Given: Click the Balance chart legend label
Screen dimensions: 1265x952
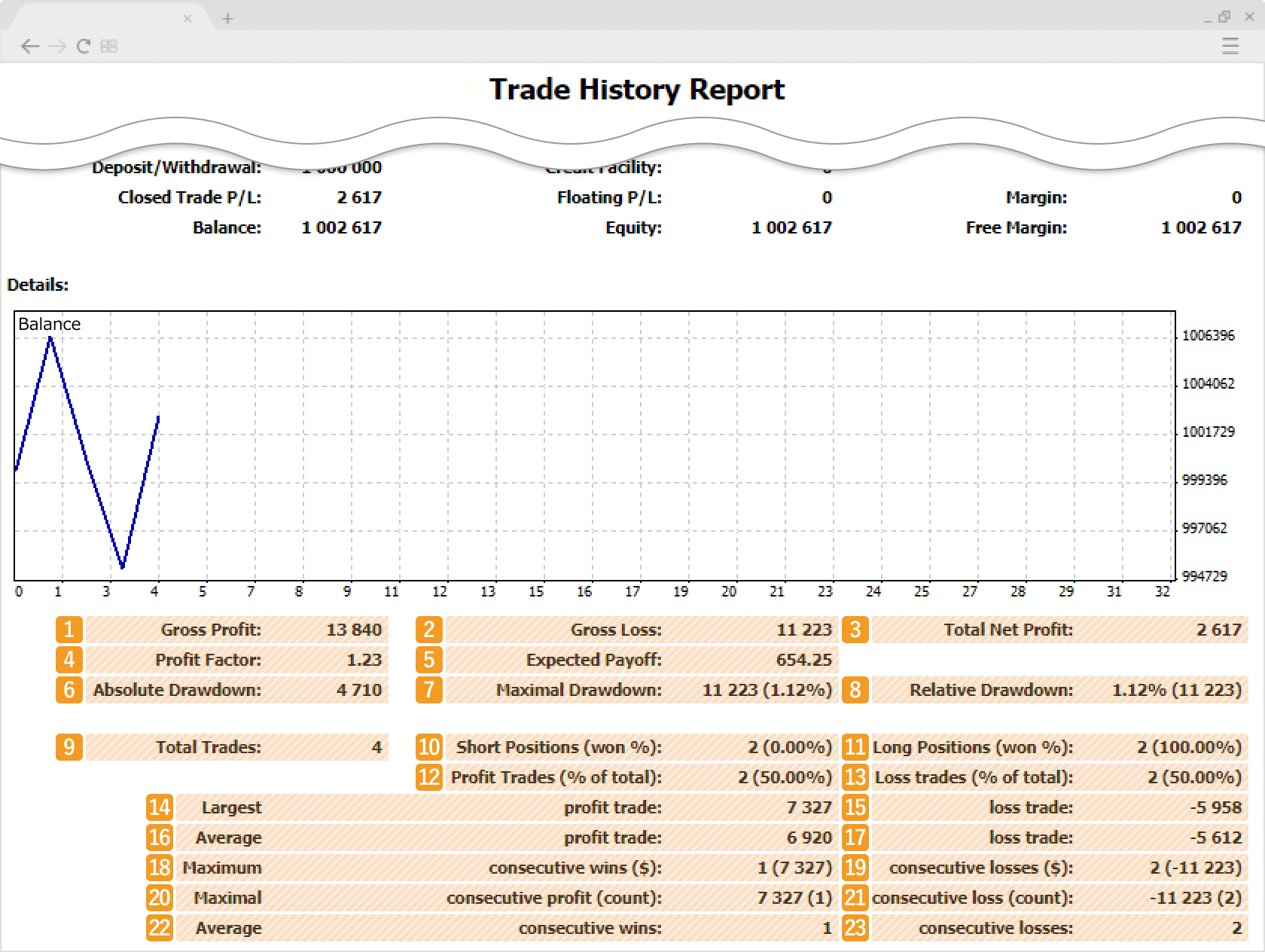Looking at the screenshot, I should [x=49, y=324].
